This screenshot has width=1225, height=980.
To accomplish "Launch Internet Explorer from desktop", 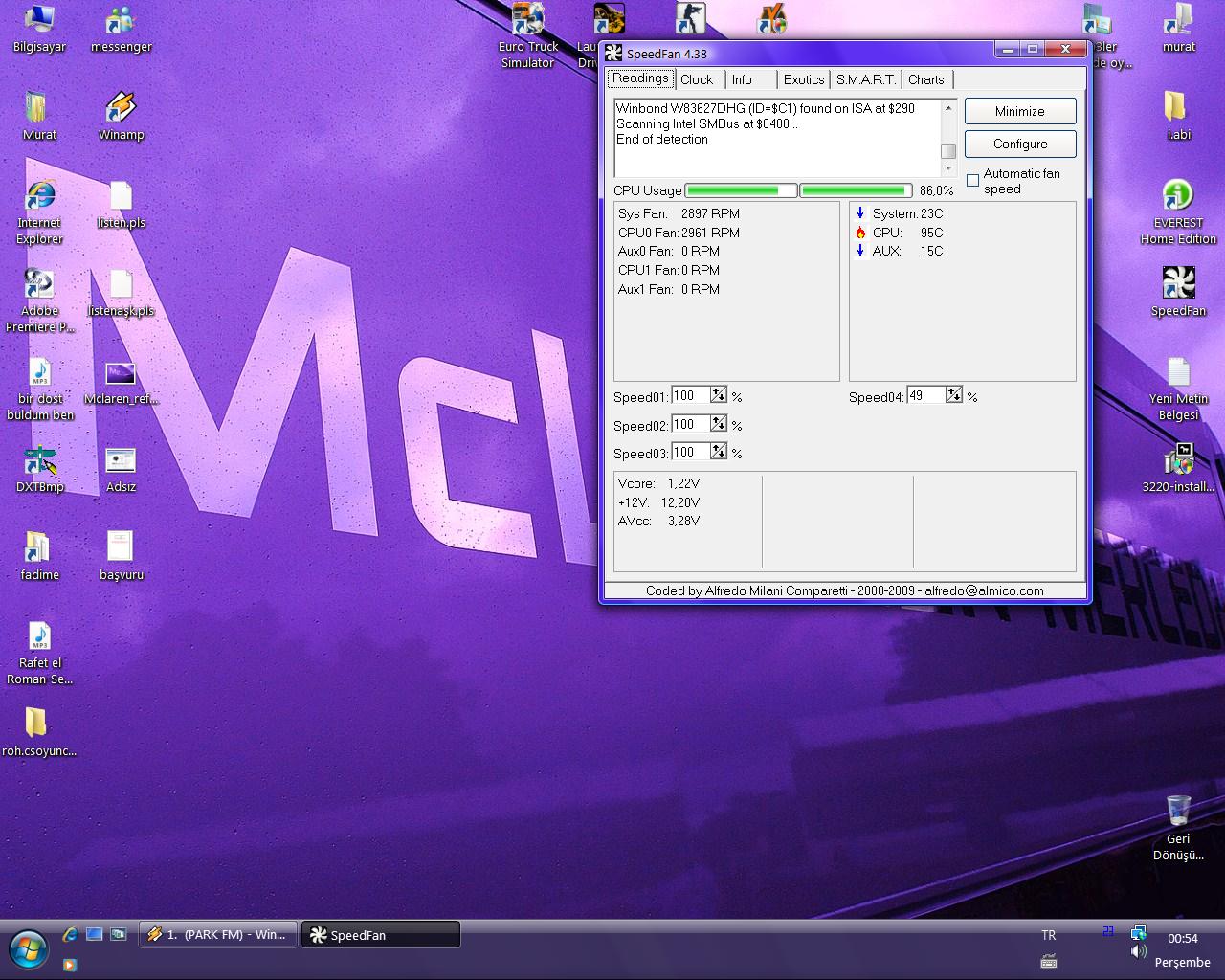I will [39, 212].
